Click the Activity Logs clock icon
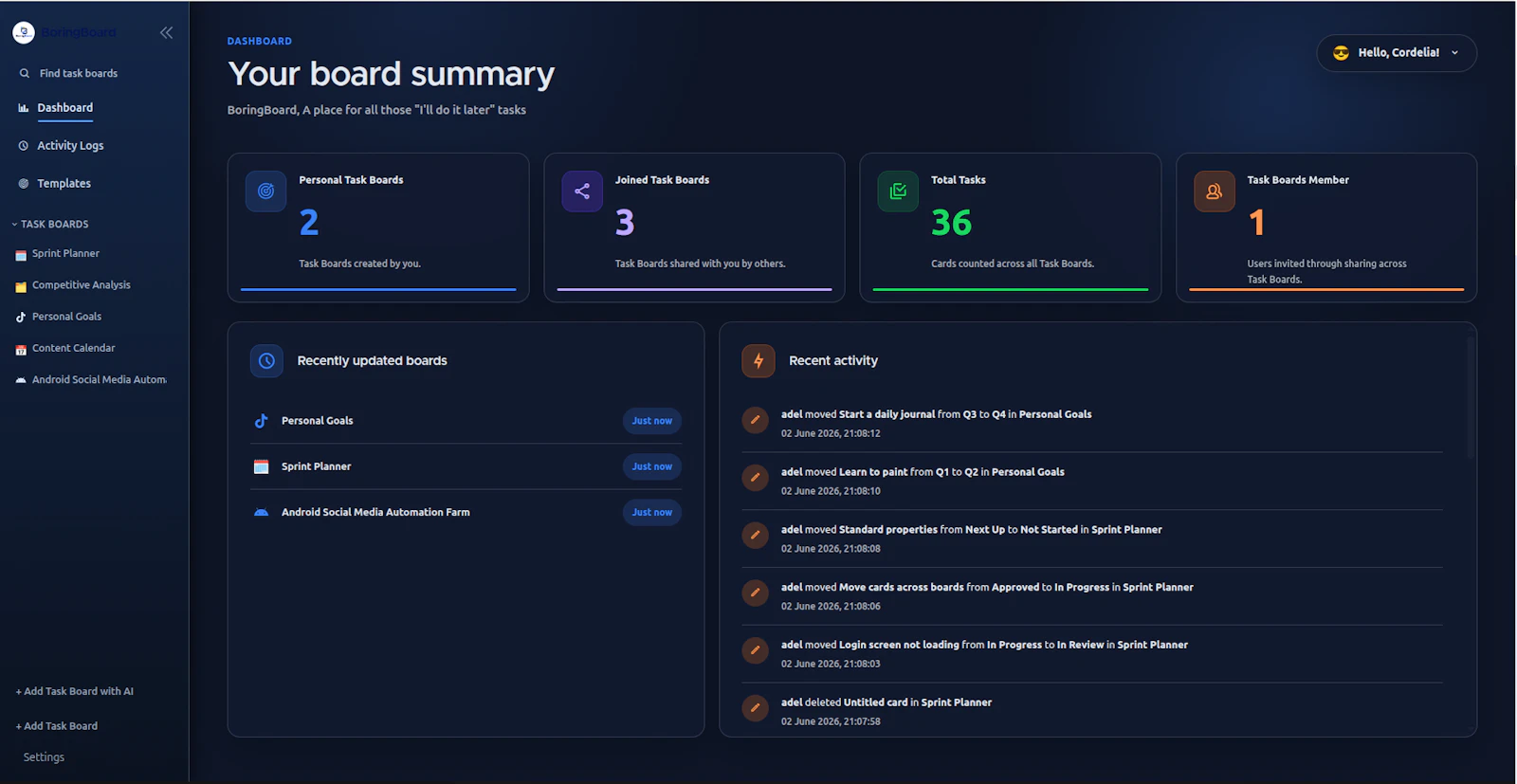 point(24,146)
